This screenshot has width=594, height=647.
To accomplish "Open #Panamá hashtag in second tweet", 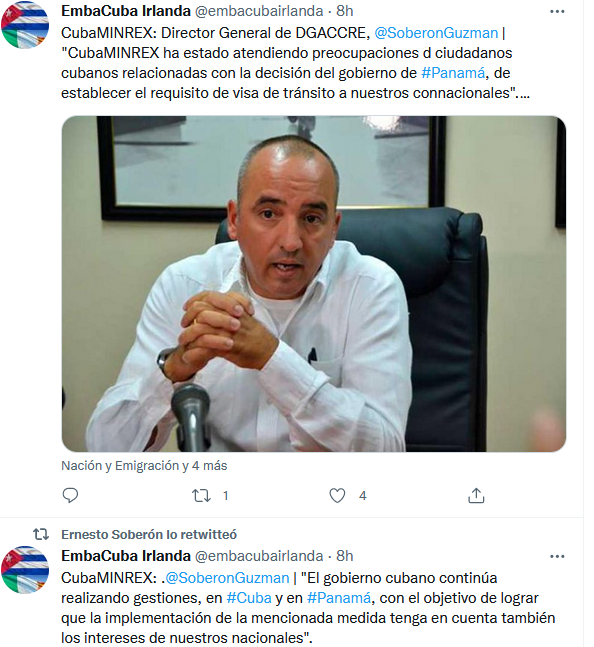I will pos(339,598).
